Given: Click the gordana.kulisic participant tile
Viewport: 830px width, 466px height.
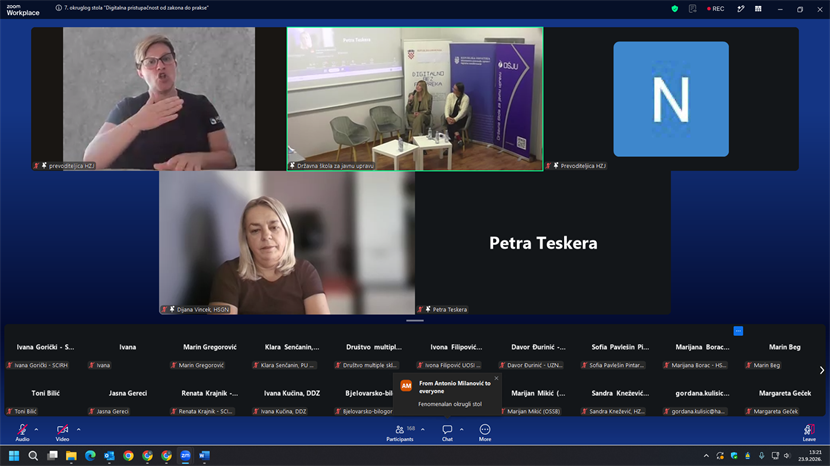Looking at the screenshot, I should coord(702,395).
